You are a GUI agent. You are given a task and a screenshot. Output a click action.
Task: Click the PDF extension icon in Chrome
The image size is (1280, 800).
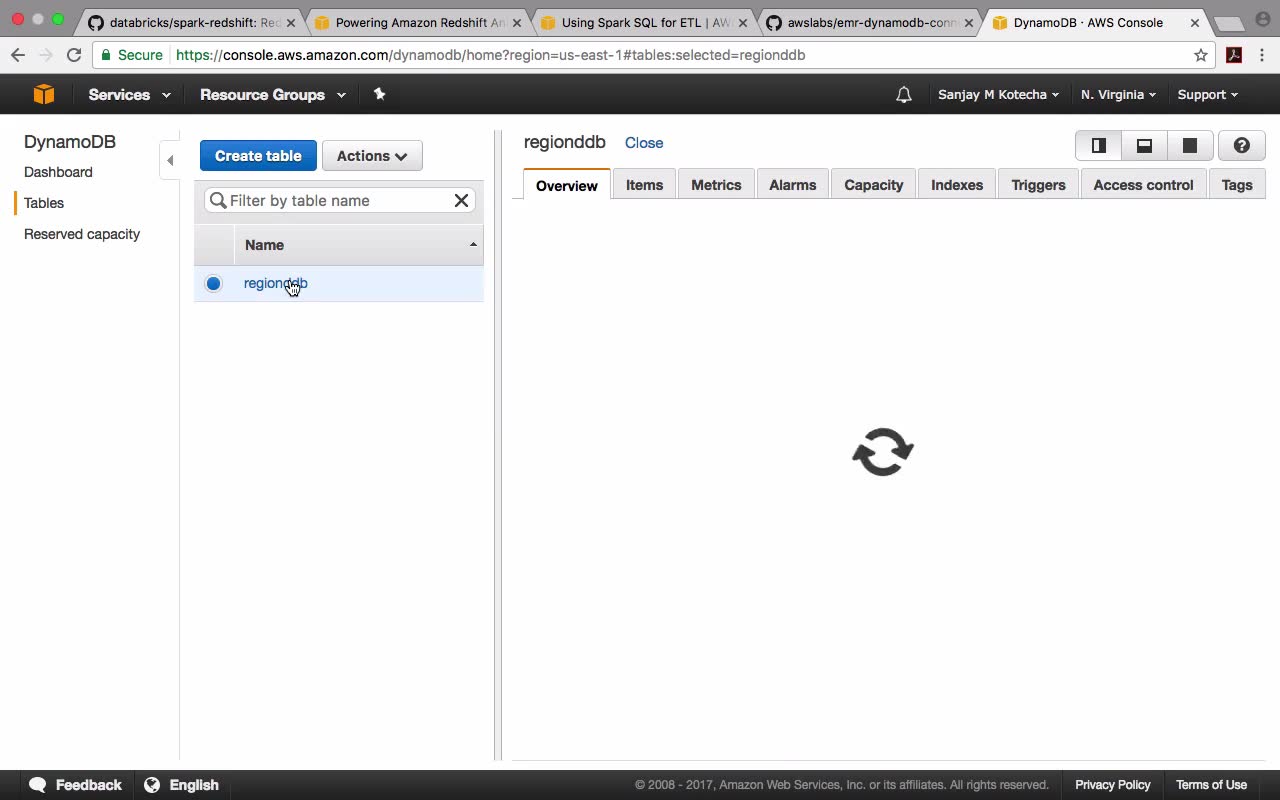1234,55
